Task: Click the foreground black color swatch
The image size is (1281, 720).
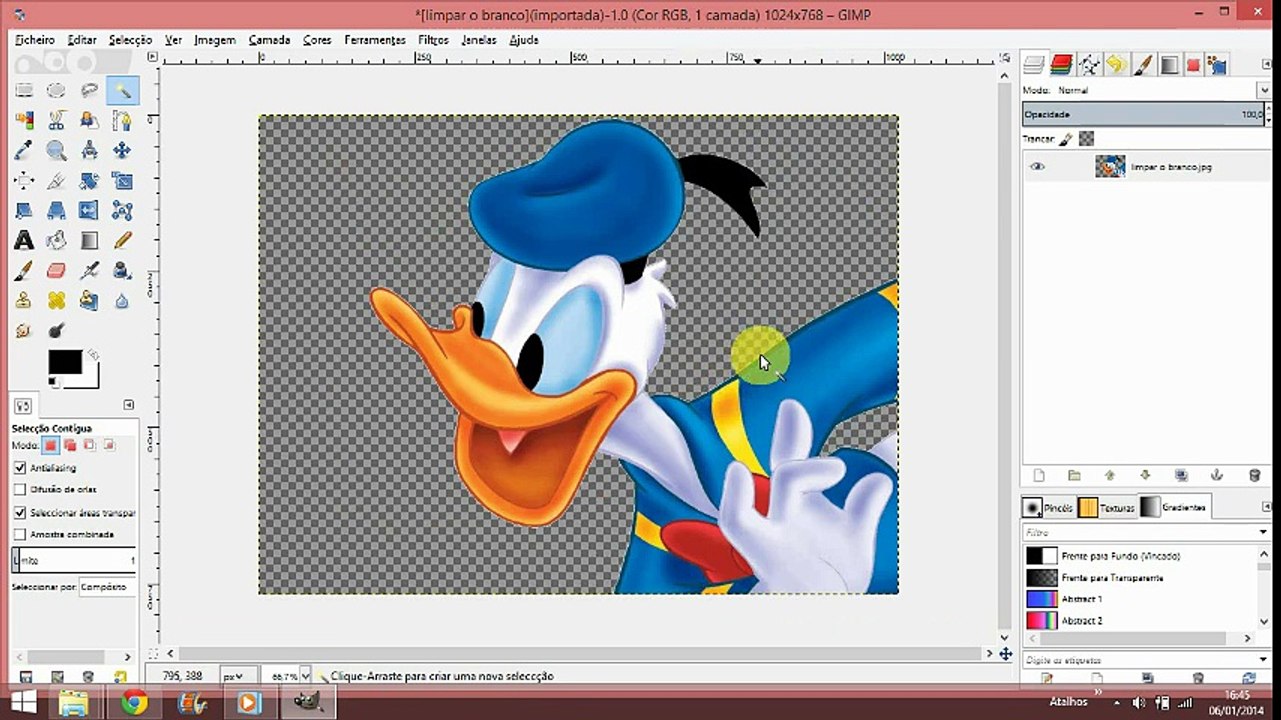Action: click(65, 361)
